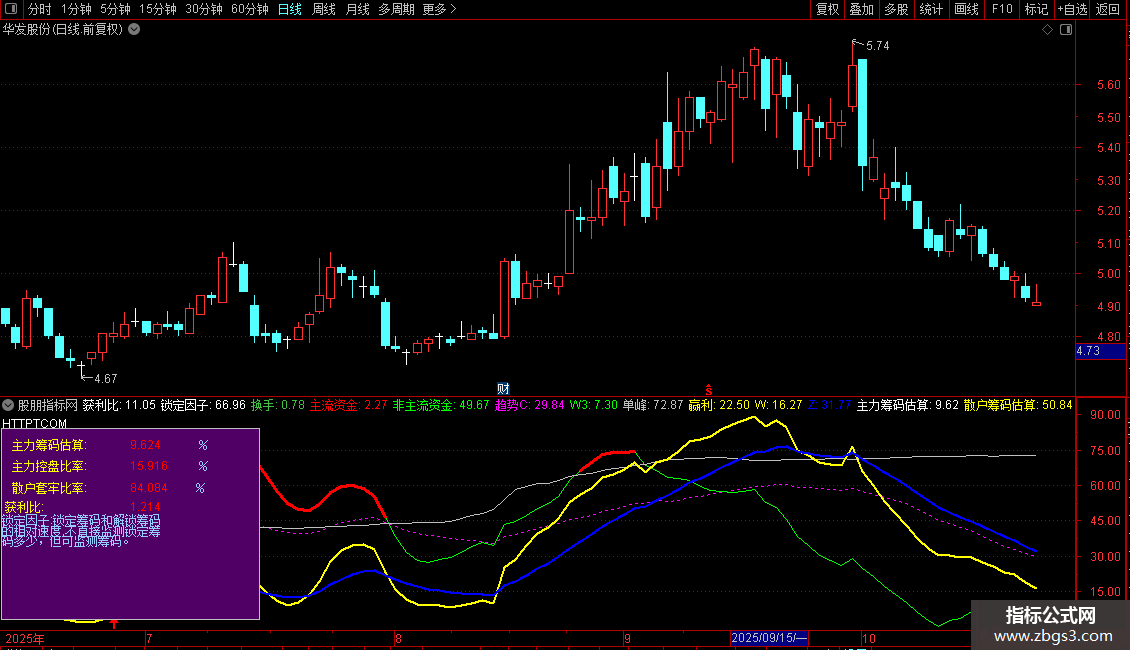
Task: Expand the 更多 periods menu
Action: point(439,10)
